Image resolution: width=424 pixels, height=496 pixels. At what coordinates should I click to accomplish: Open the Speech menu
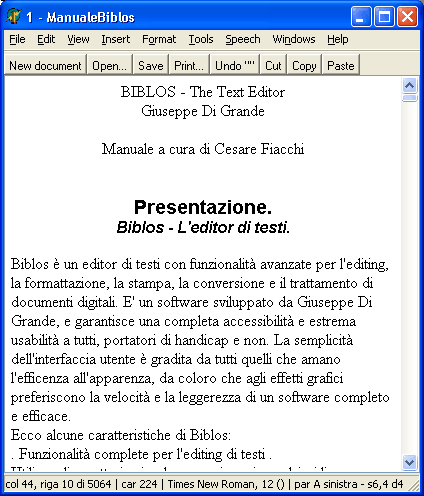coord(243,39)
